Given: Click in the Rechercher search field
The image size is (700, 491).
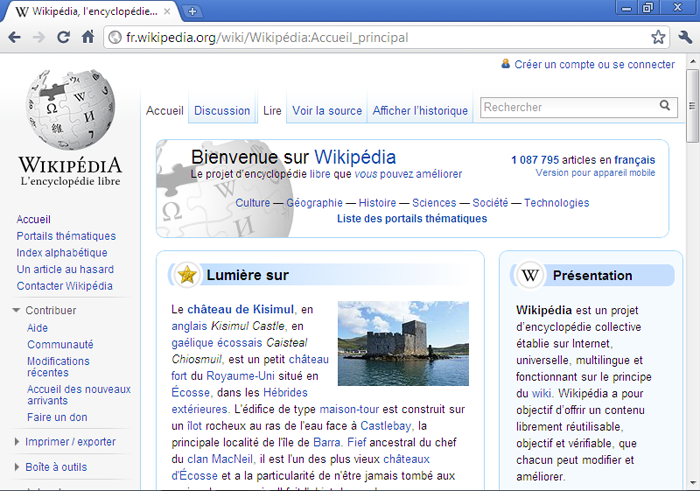Looking at the screenshot, I should (571, 107).
